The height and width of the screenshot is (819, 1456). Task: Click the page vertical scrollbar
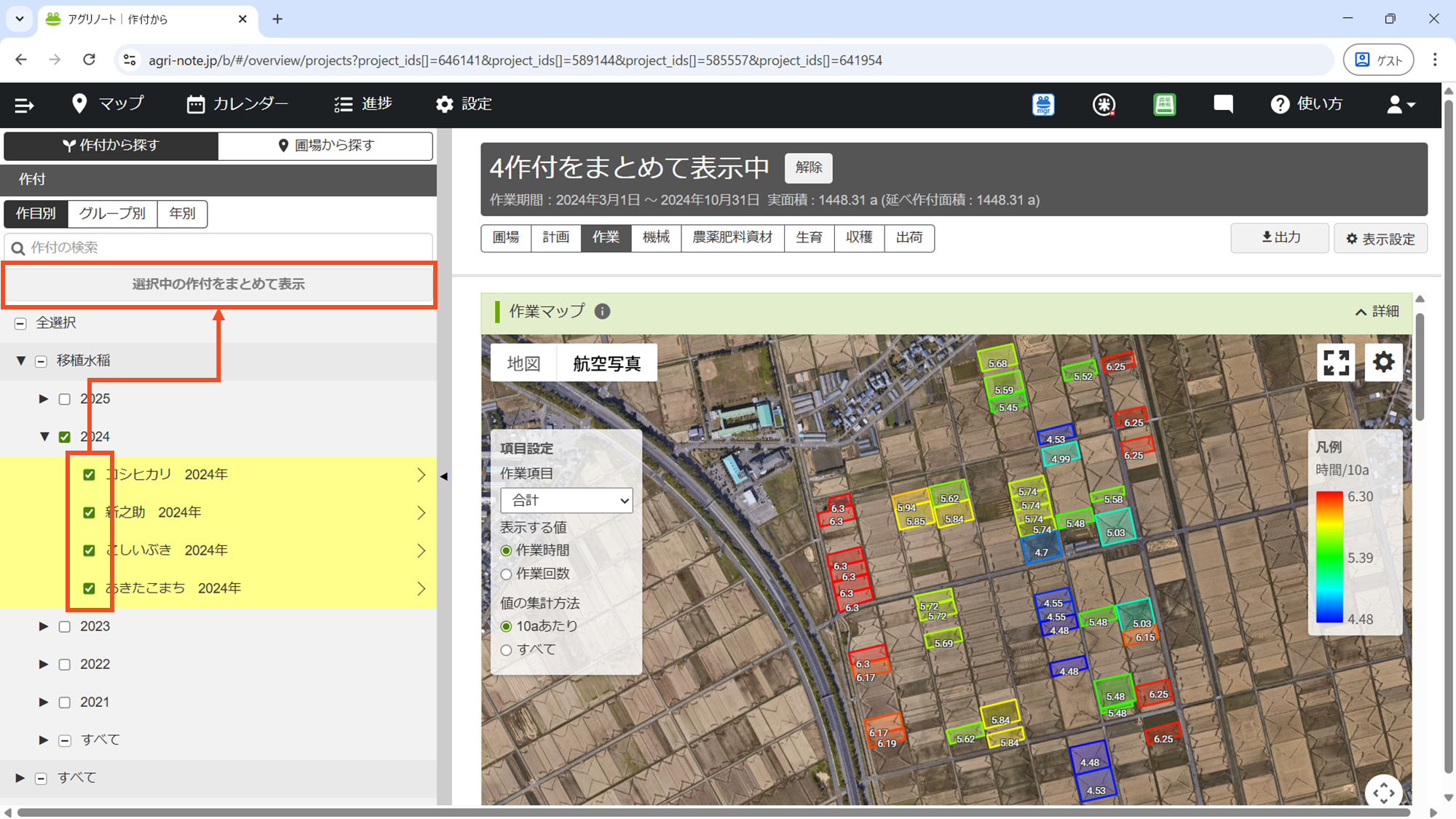pyautogui.click(x=1449, y=437)
